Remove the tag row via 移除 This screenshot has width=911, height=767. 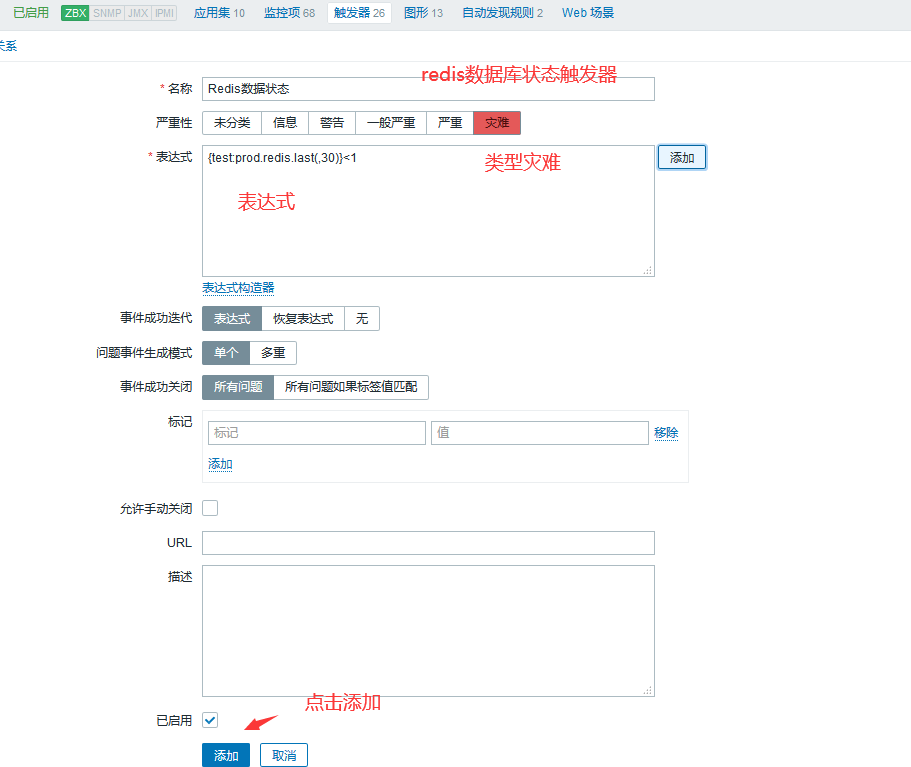pyautogui.click(x=666, y=433)
